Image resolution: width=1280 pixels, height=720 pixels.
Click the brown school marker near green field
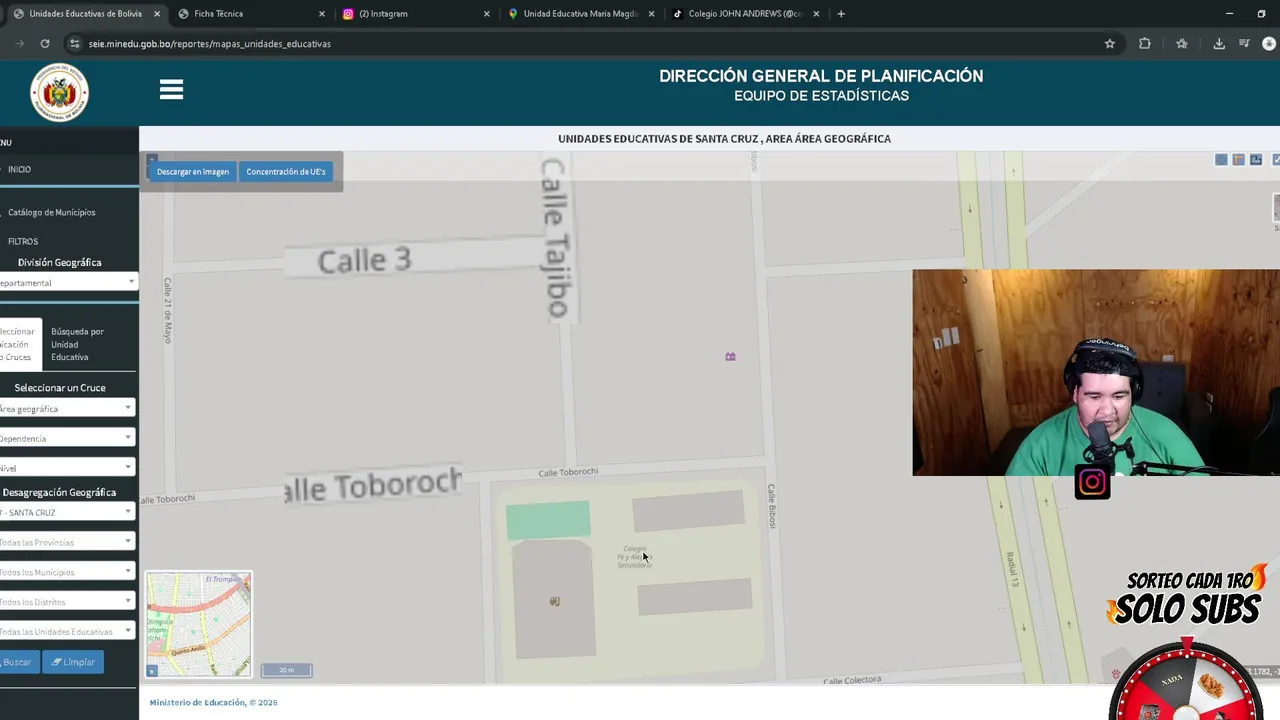click(x=554, y=601)
